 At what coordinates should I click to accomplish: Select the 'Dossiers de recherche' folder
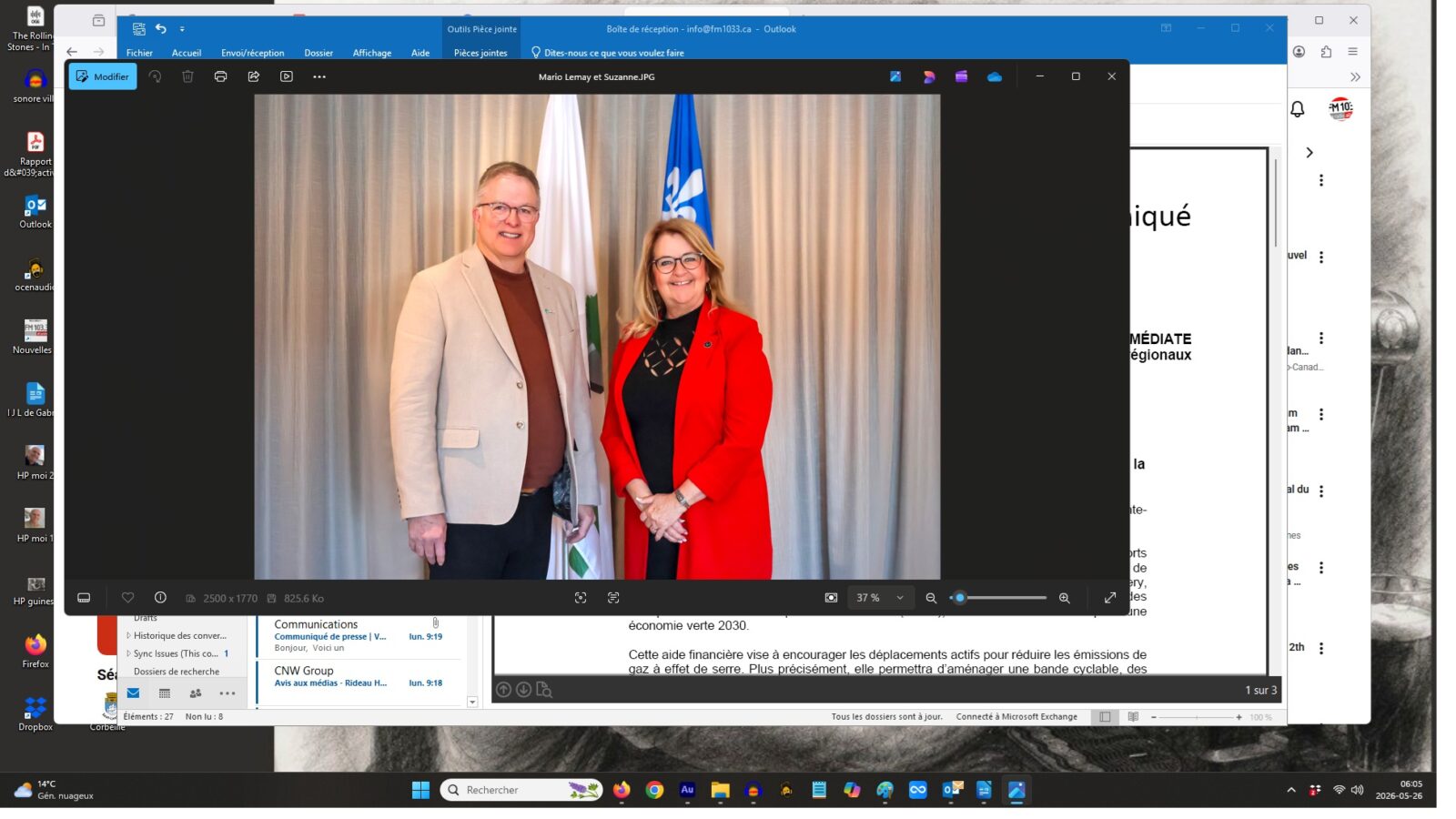pos(177,672)
